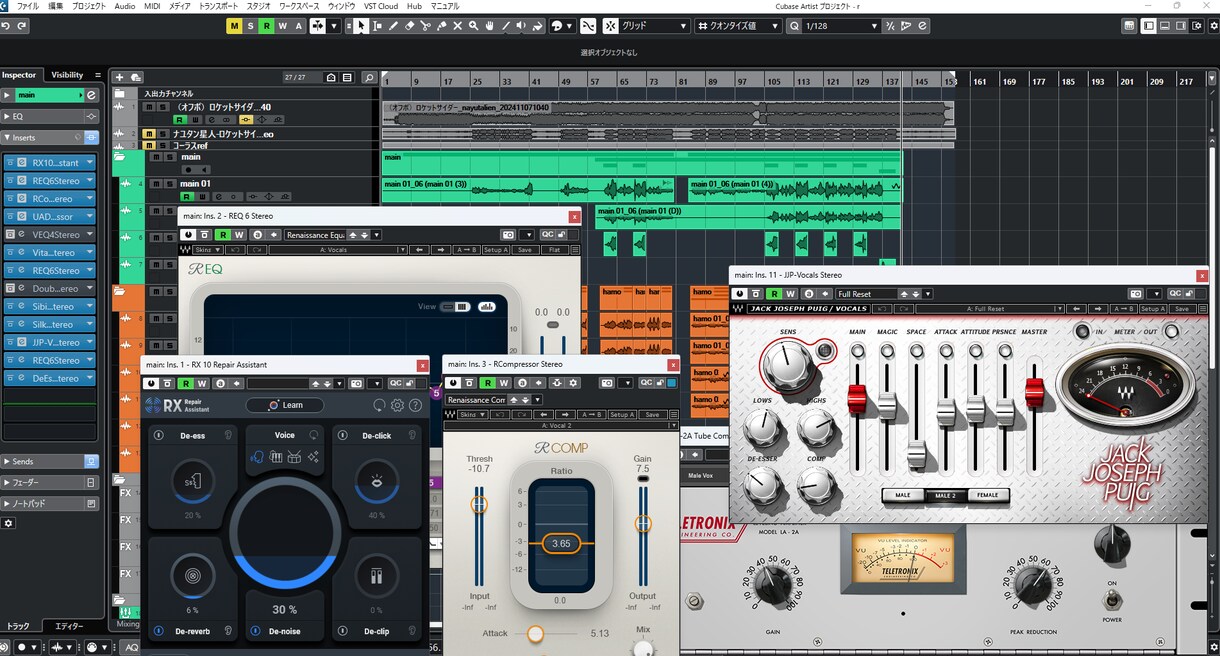
Task: Open the ファイル menu
Action: point(28,6)
